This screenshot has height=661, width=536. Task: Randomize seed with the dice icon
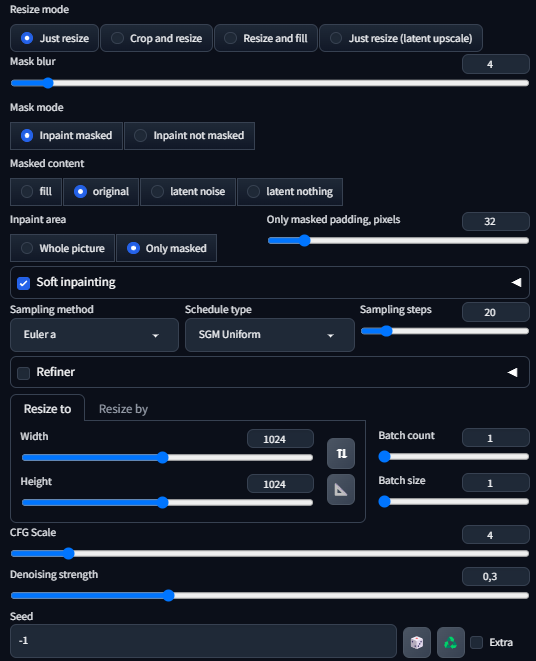point(417,642)
